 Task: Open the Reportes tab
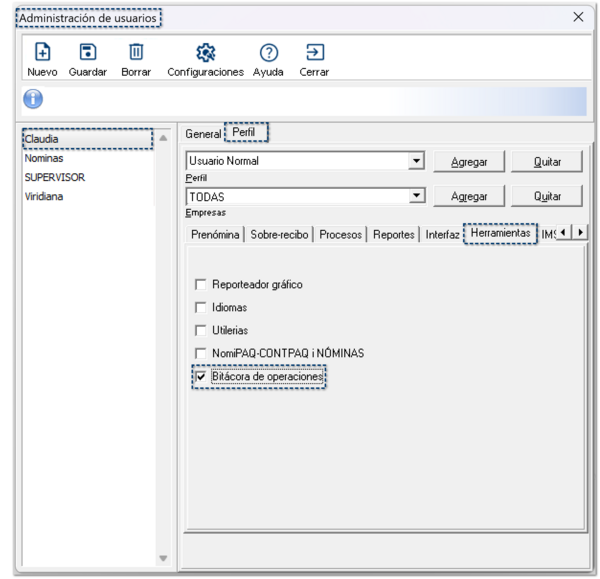point(395,235)
